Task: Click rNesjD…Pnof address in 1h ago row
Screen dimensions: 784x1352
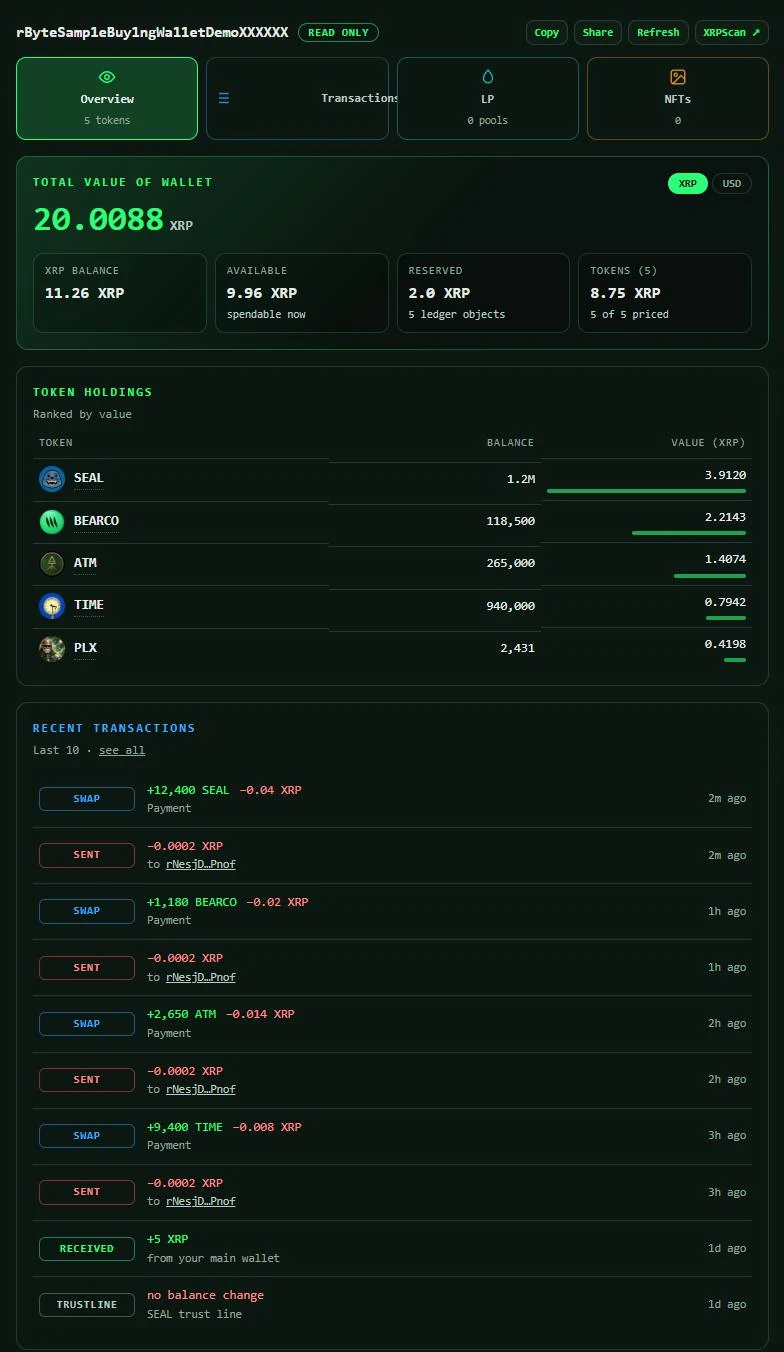Action: tap(201, 977)
